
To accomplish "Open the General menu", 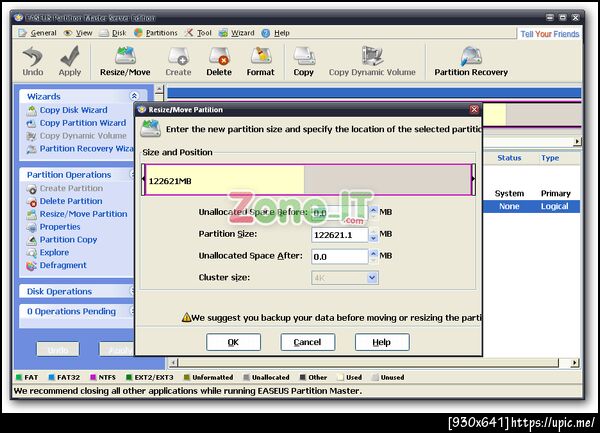I will [38, 33].
